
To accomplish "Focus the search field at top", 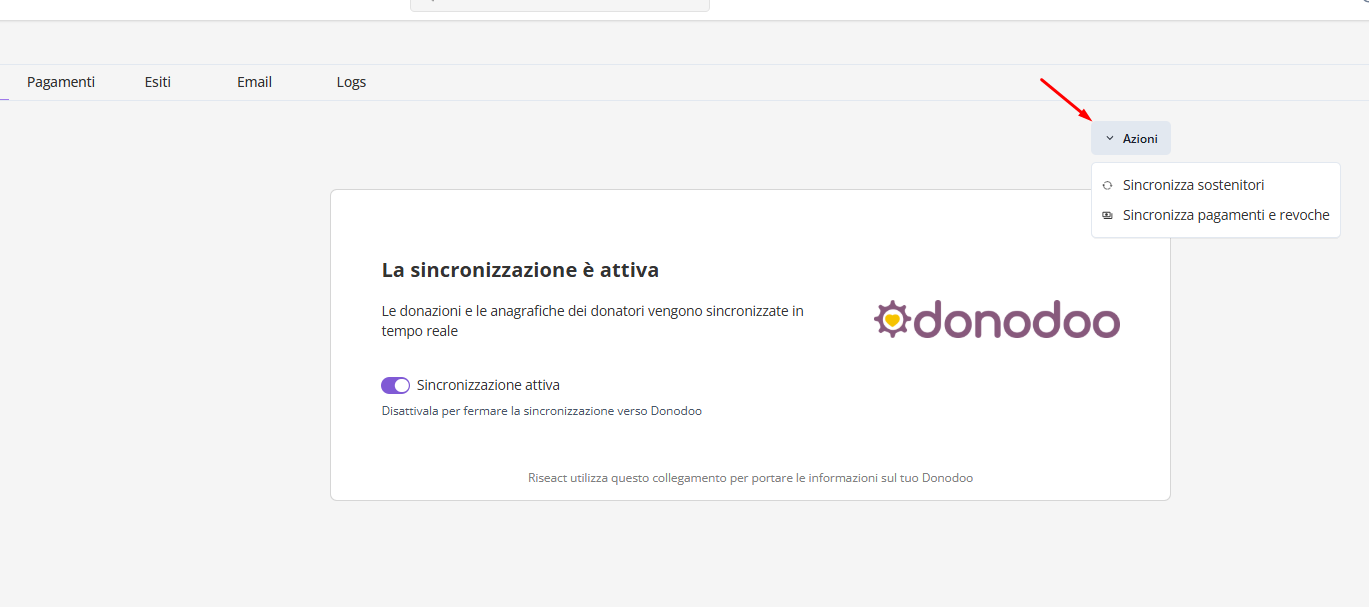I will 560,5.
